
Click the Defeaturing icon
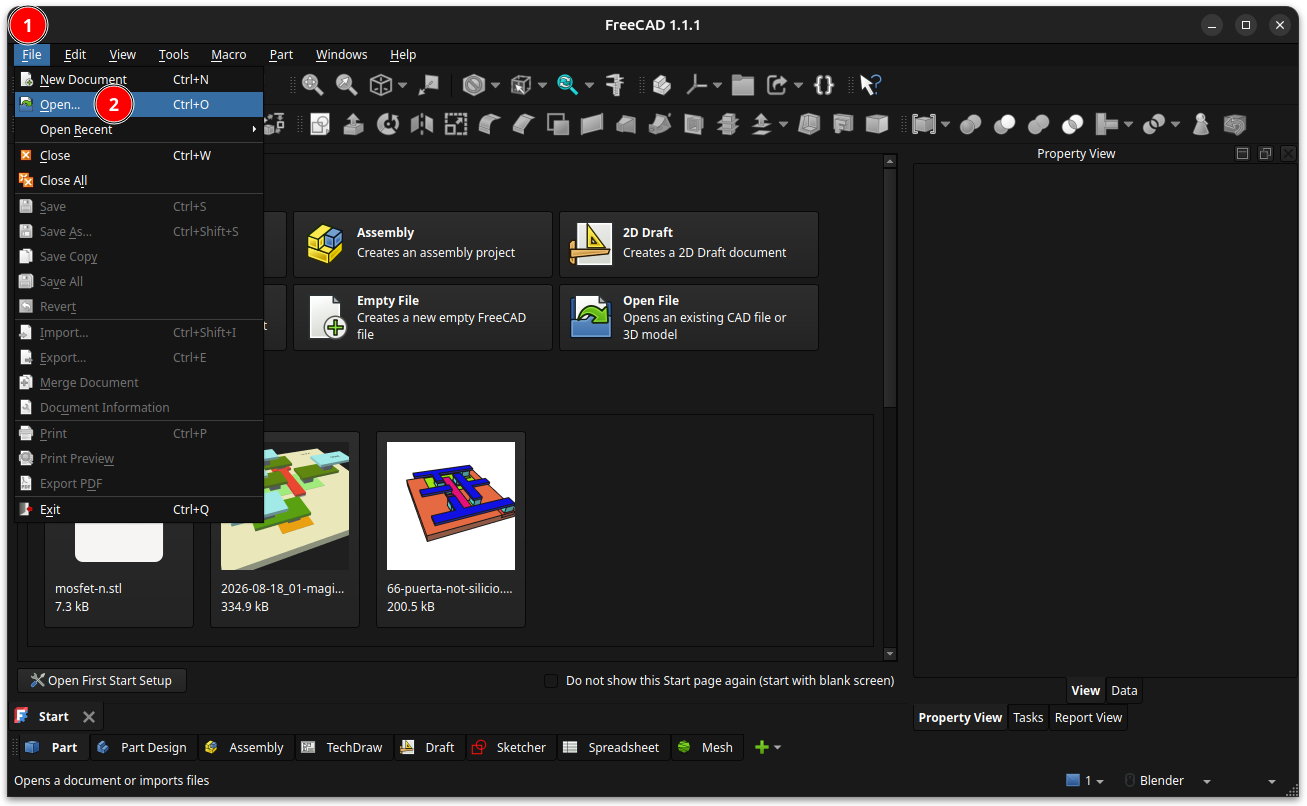1235,124
